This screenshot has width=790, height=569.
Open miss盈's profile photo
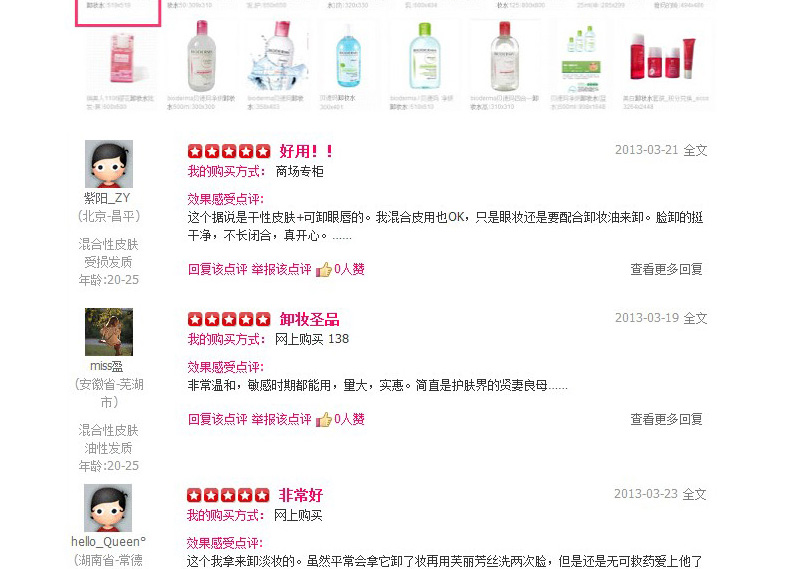pyautogui.click(x=109, y=332)
